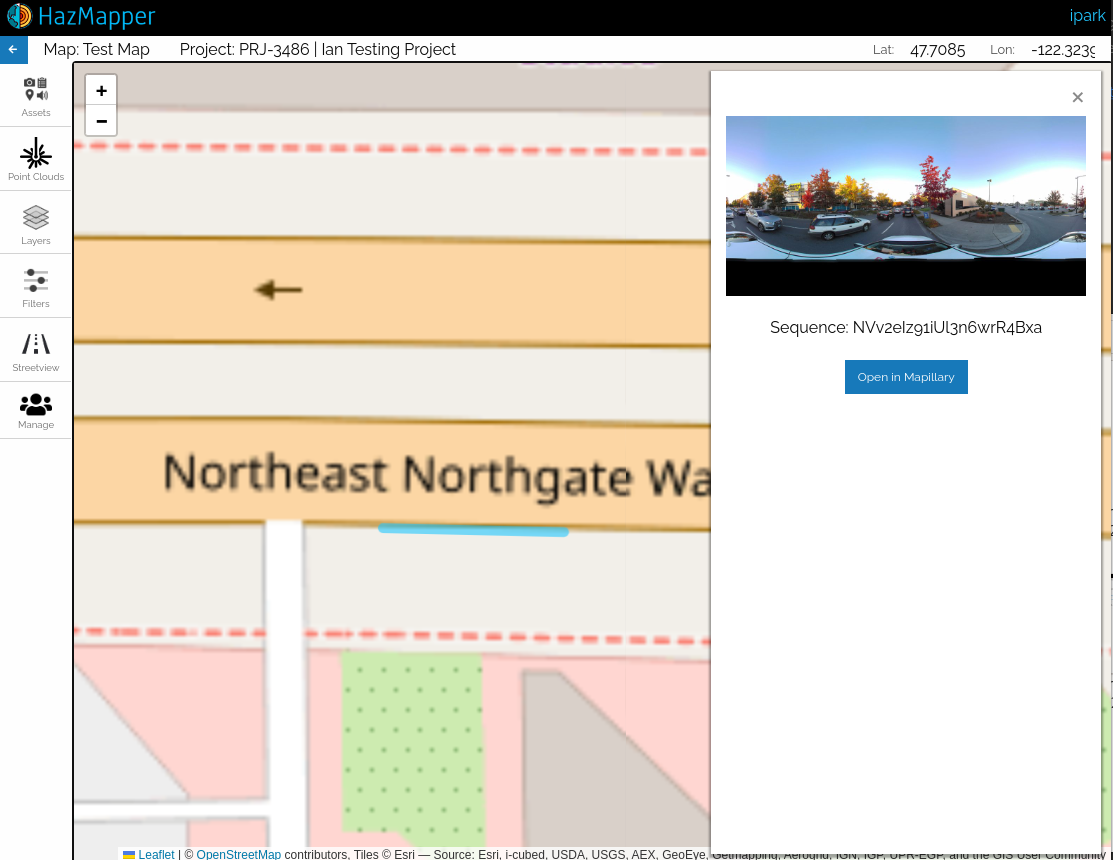Open the Filters panel
The width and height of the screenshot is (1113, 860).
pos(36,287)
